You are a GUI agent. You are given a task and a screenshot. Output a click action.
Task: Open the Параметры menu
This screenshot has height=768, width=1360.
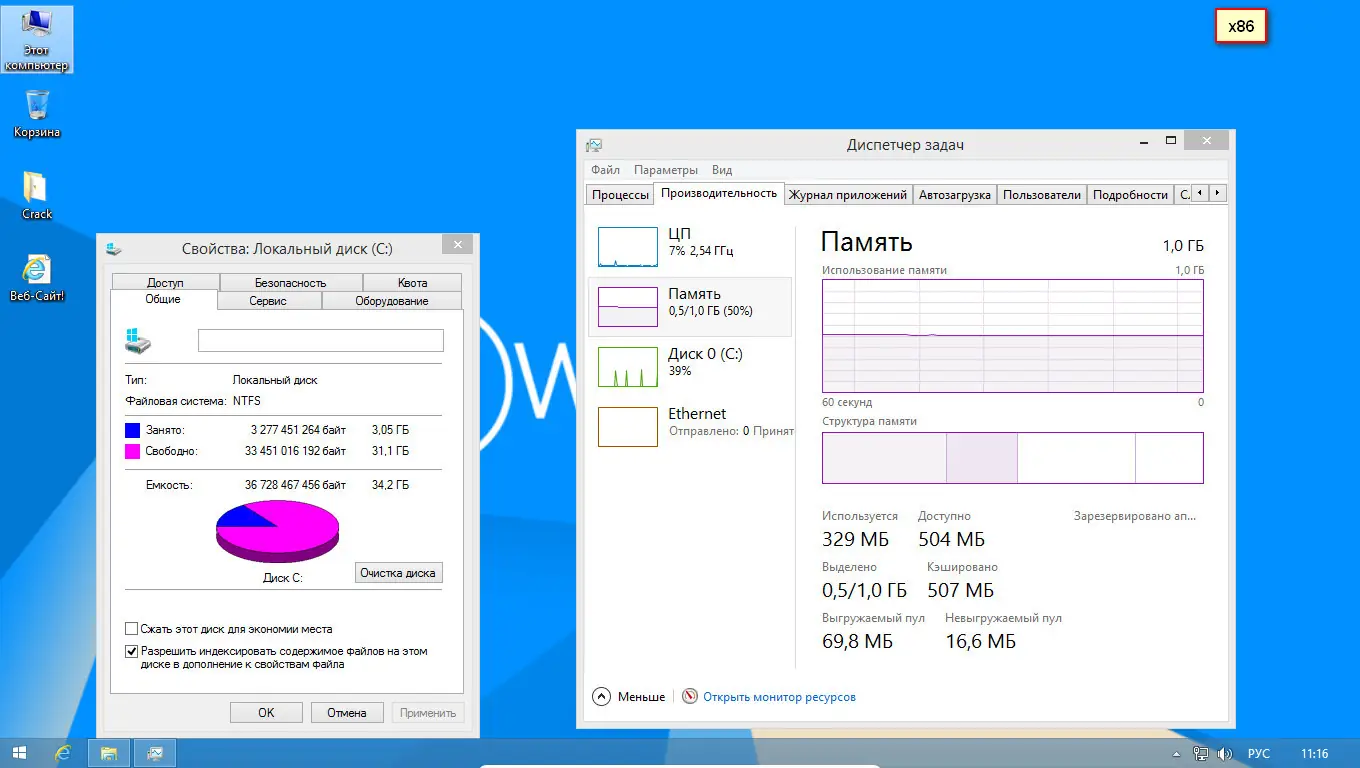(666, 170)
